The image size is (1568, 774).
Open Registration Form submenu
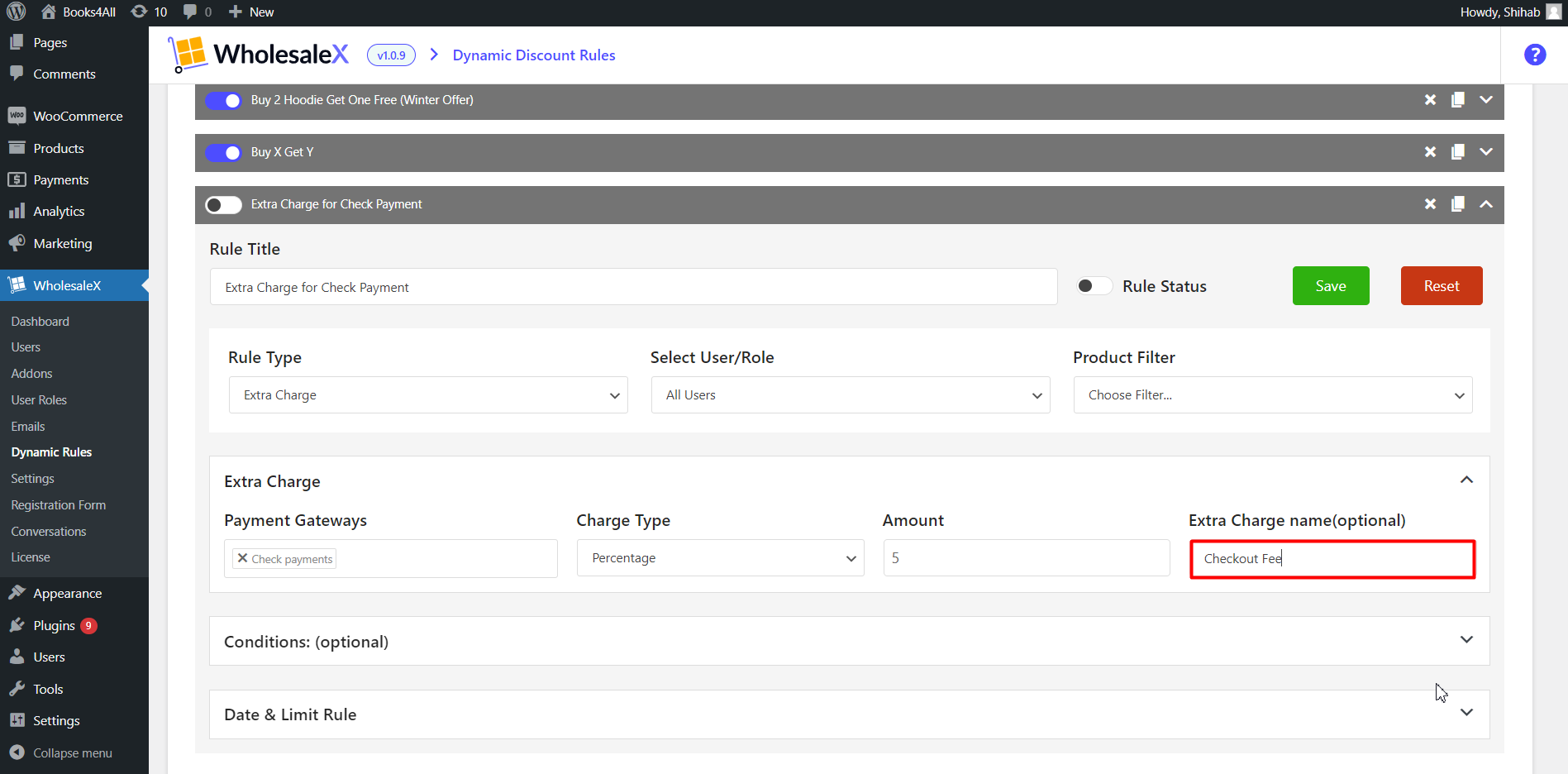point(59,505)
